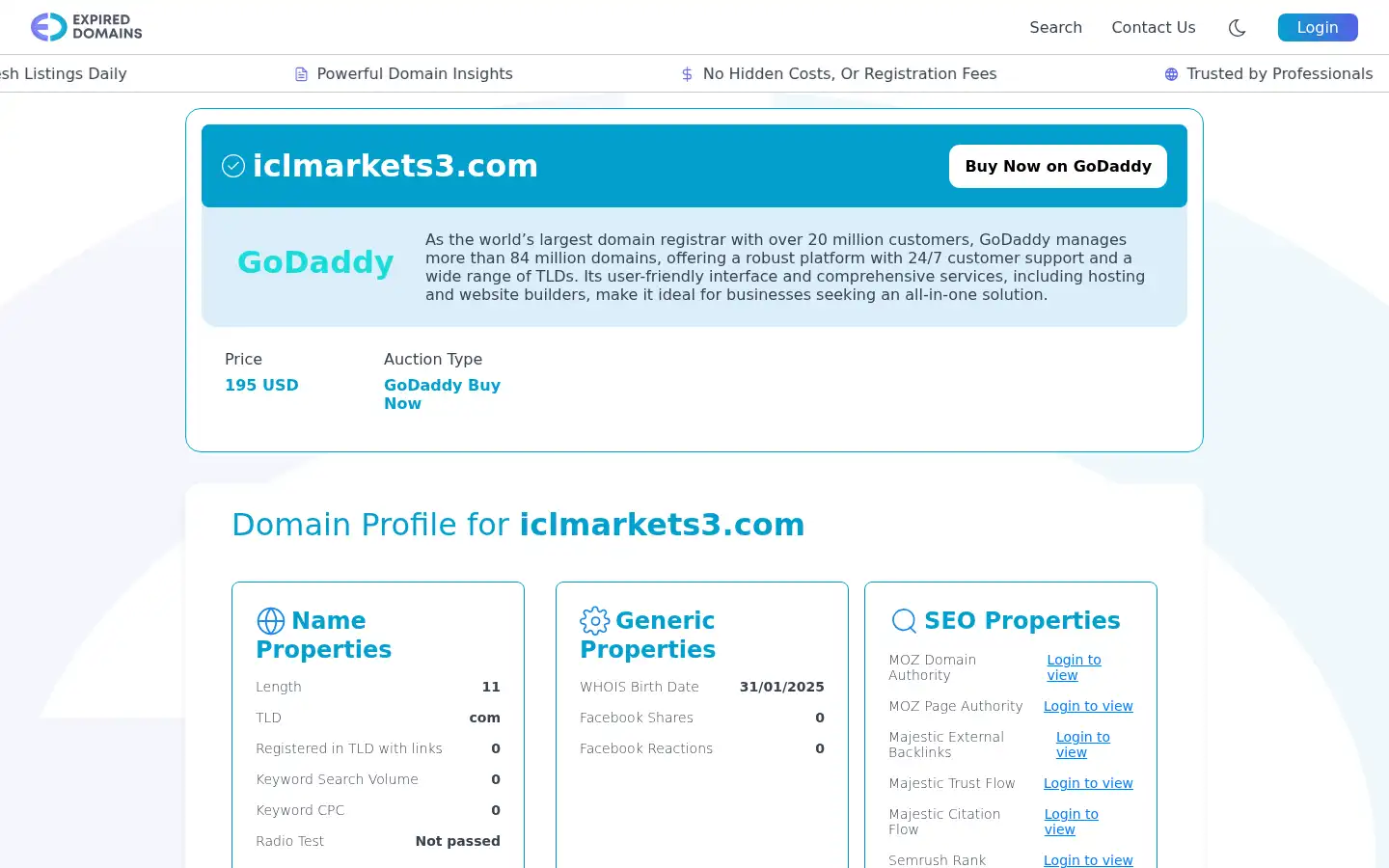Viewport: 1389px width, 868px height.
Task: Click the globe icon beside Trusted by Professionals
Action: pos(1171,74)
